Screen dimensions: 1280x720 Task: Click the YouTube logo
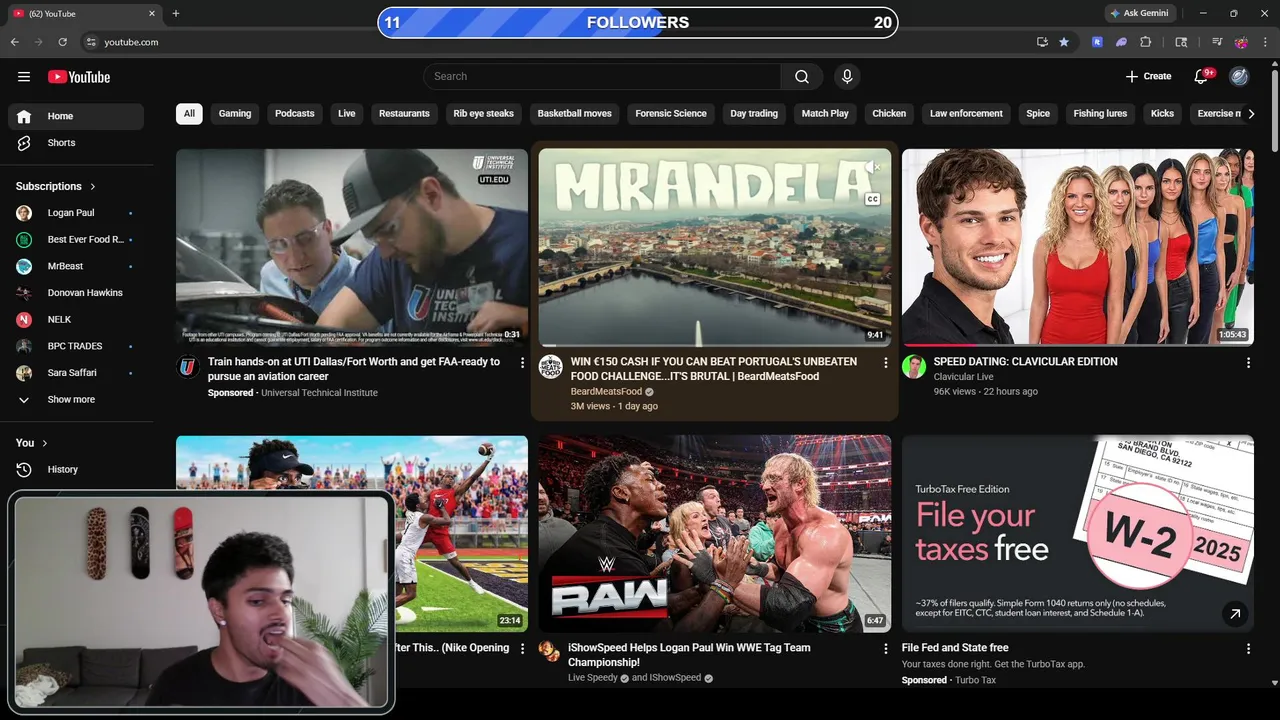click(x=79, y=77)
